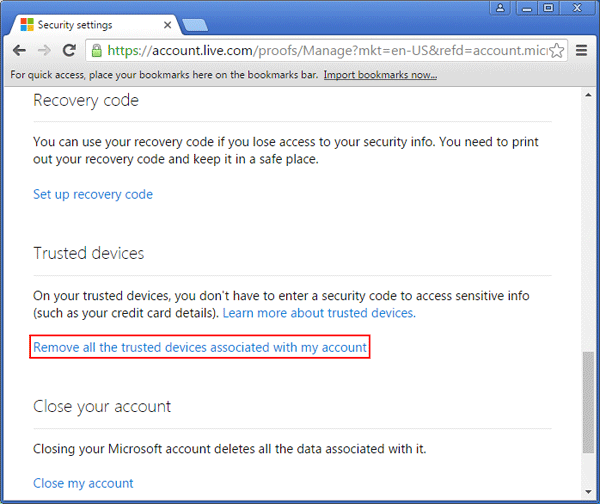Select the Security settings tab
The height and width of the screenshot is (504, 600).
pos(90,24)
